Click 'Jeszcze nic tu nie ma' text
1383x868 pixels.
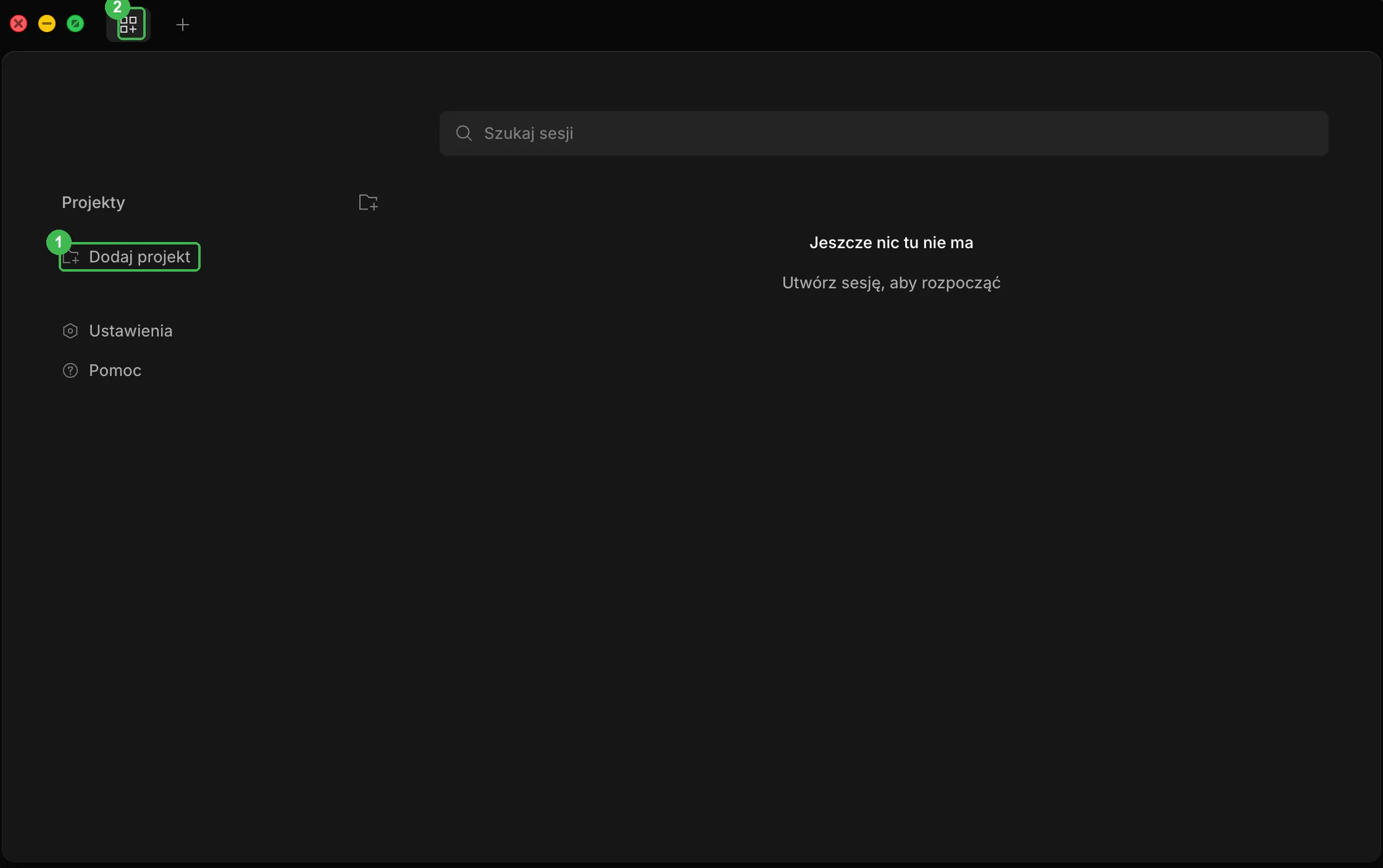pos(891,243)
